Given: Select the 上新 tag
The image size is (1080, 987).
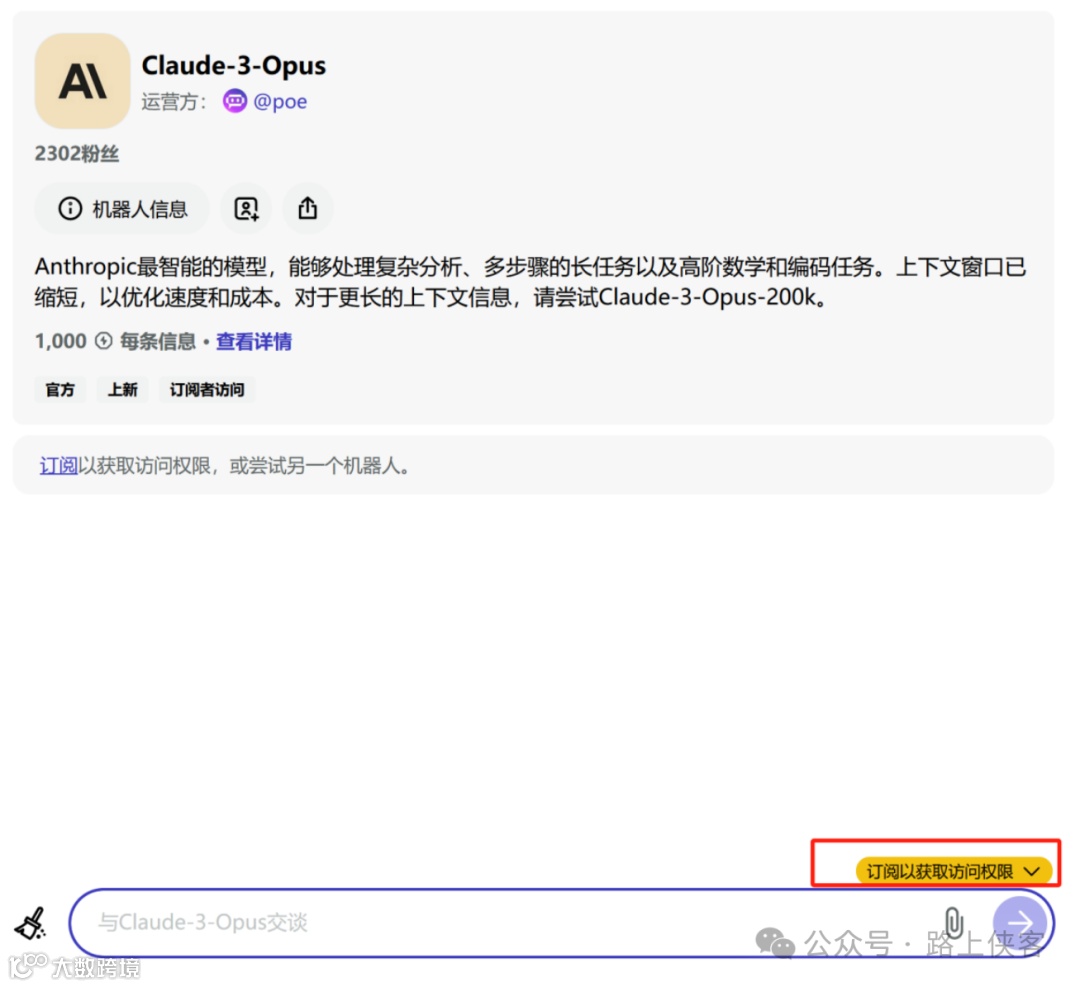Looking at the screenshot, I should coord(123,390).
